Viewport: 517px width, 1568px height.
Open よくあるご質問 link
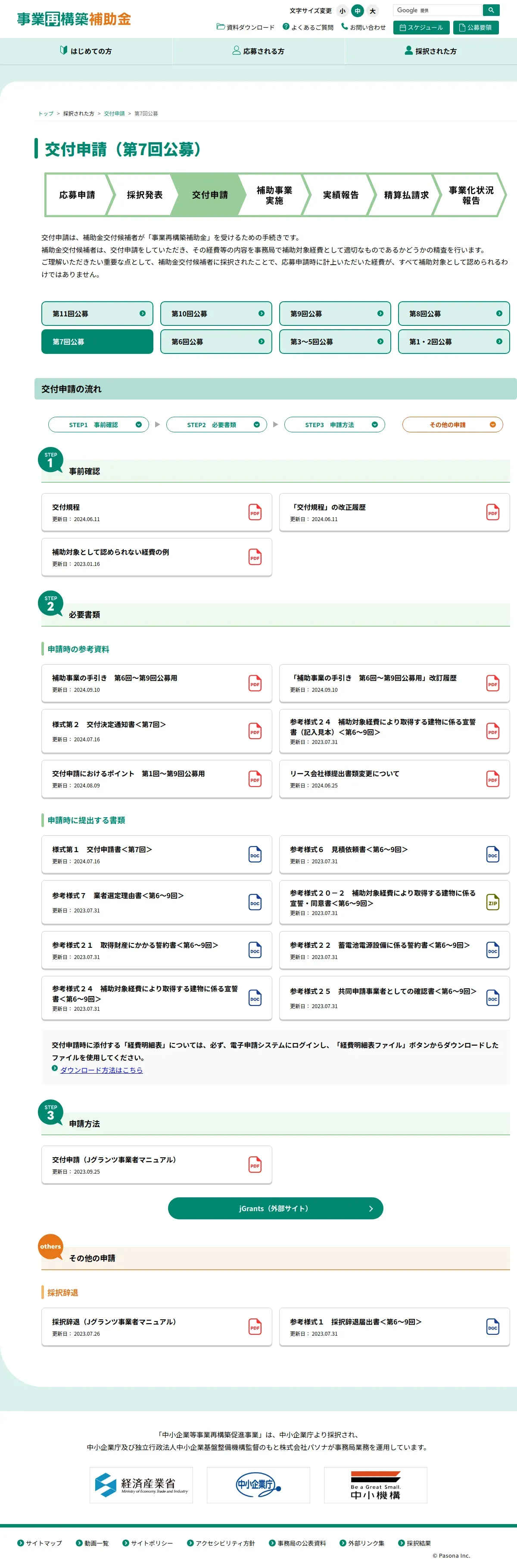308,28
